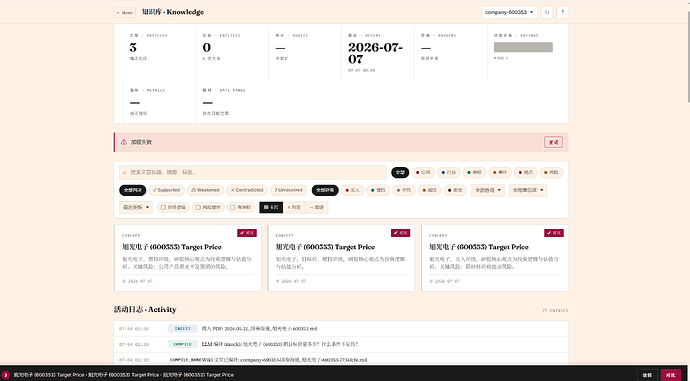
Task: Filter by the Weakened warning chip
Action: tap(206, 190)
